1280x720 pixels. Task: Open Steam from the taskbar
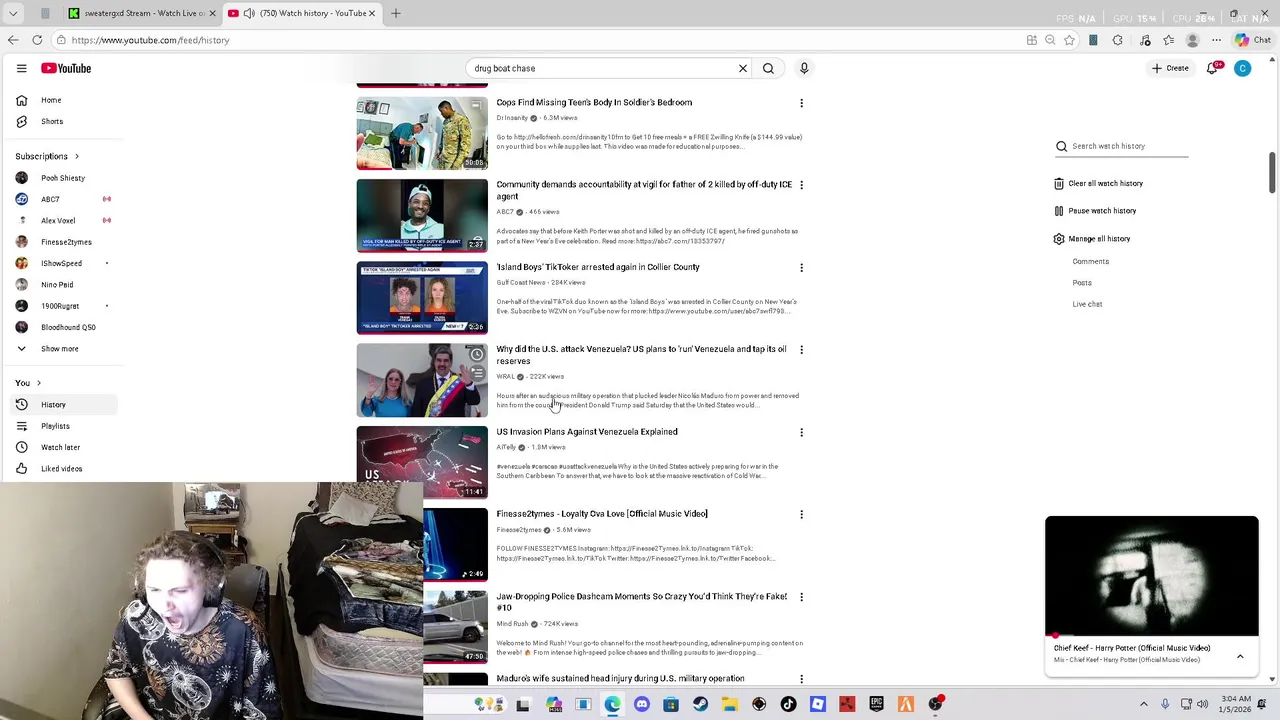click(x=700, y=704)
